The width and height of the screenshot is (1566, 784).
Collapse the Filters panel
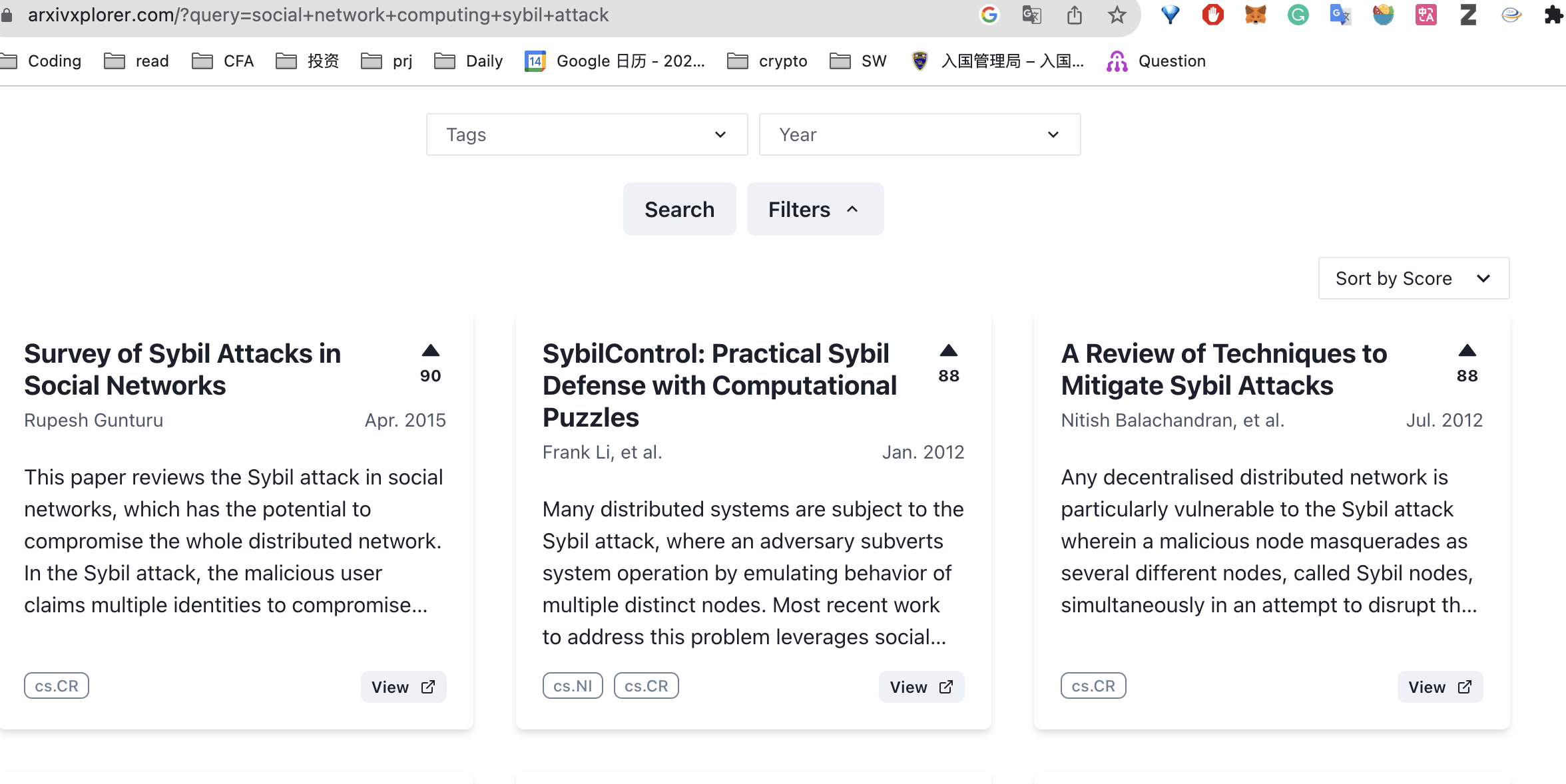[815, 209]
